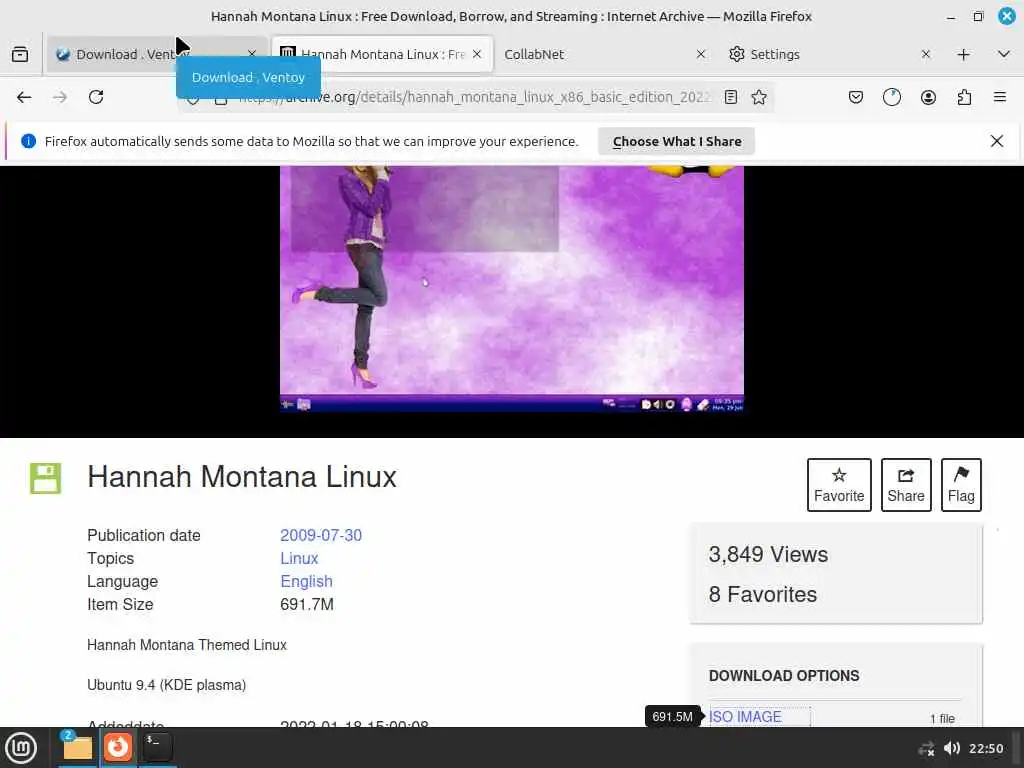
Task: Click the info icon in notification bar
Action: 28,141
